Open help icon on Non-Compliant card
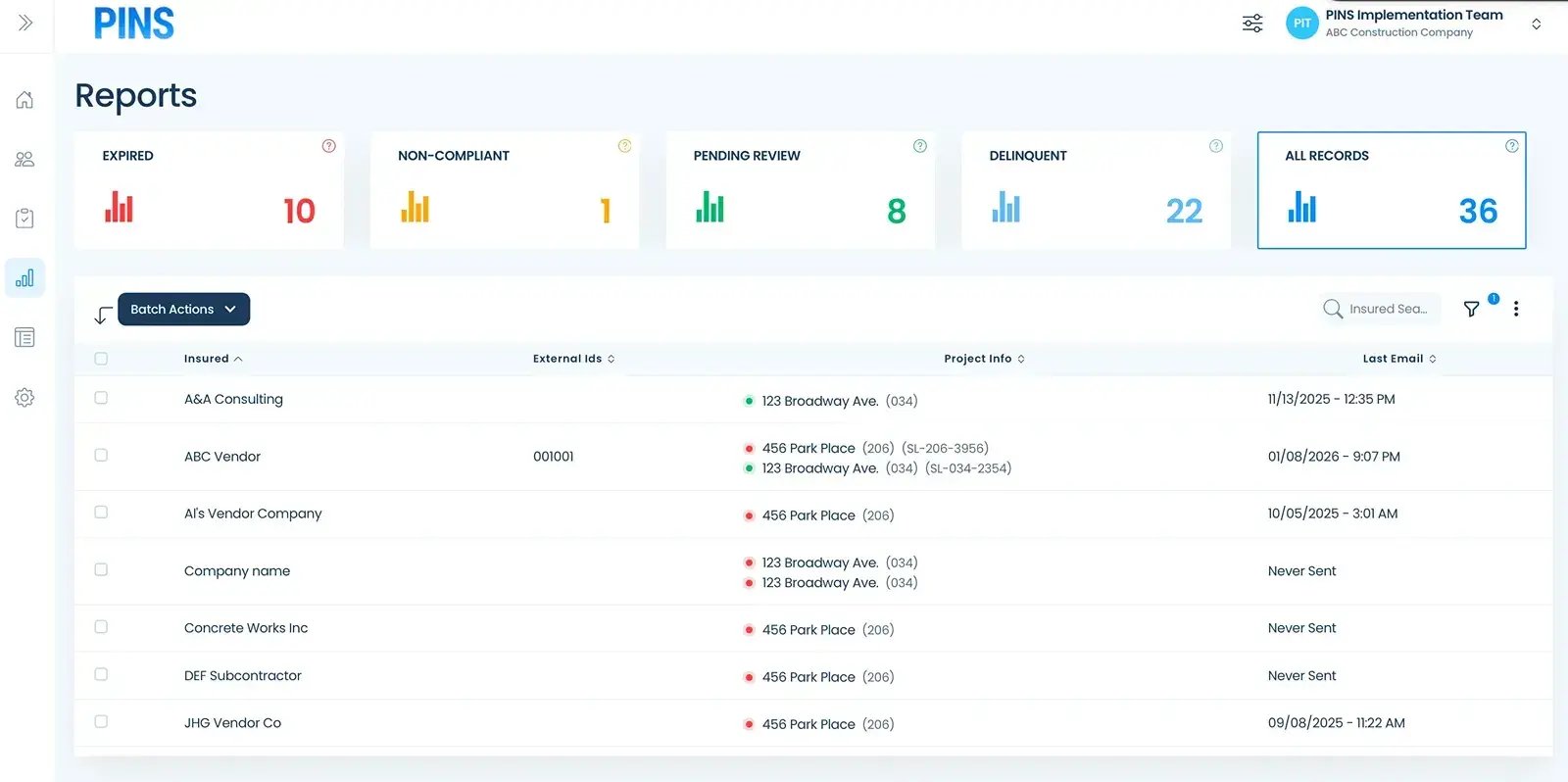The image size is (1568, 782). pos(624,146)
